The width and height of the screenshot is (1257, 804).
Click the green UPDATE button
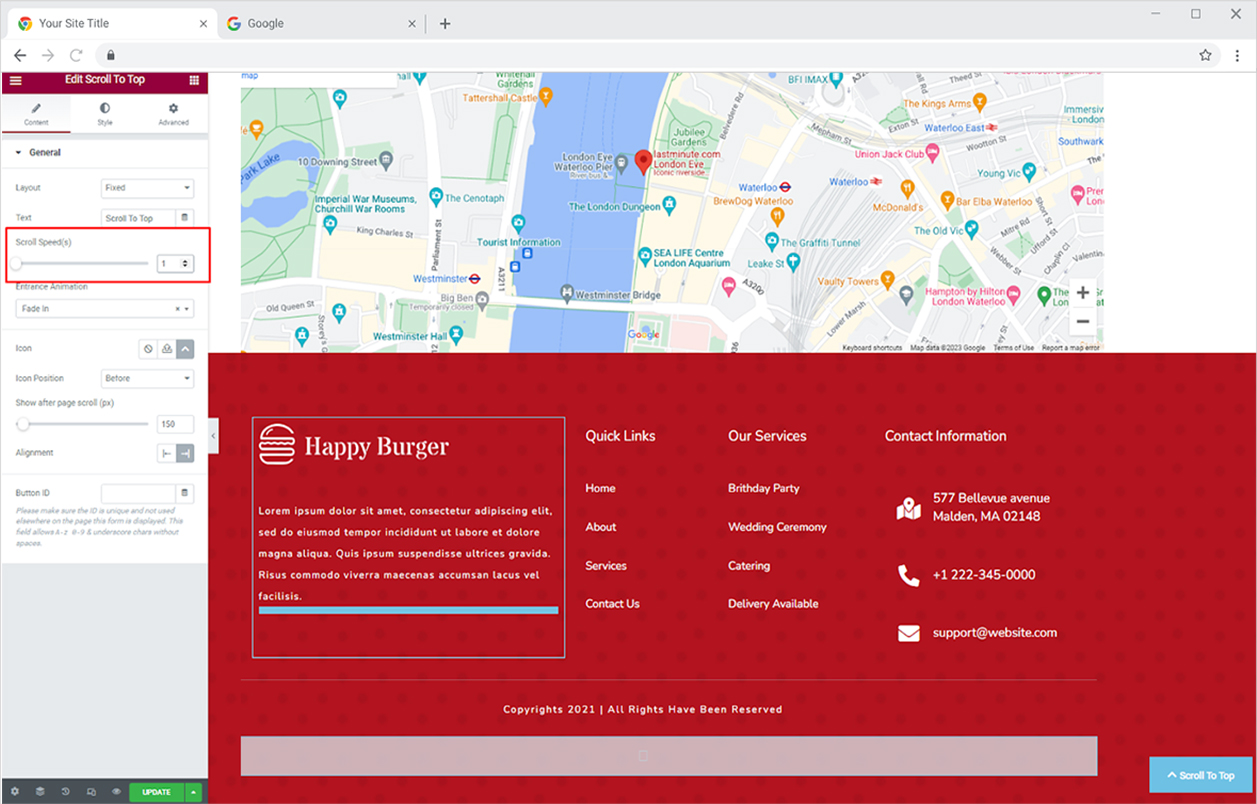156,792
